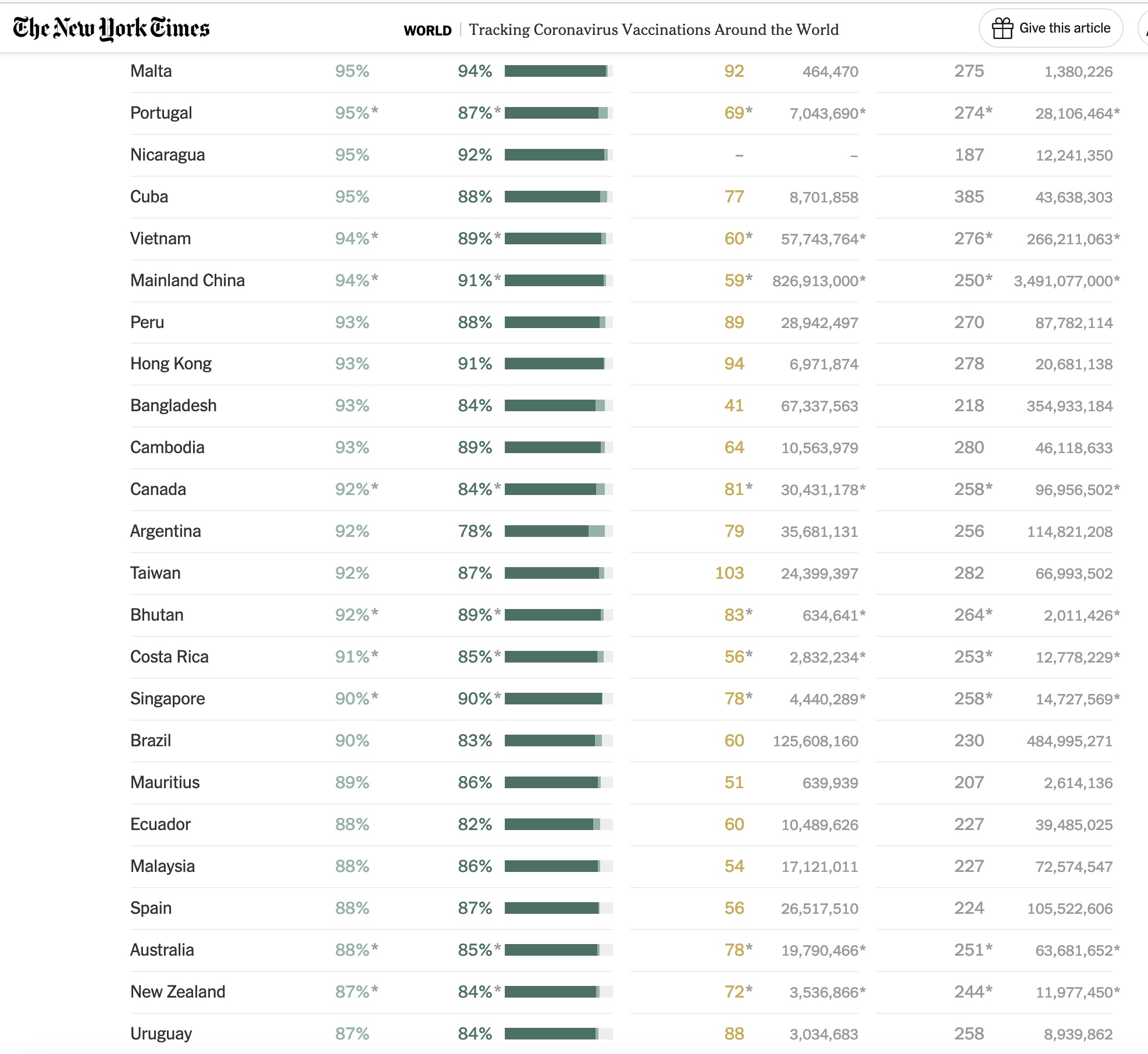Click the article title in the header

[x=654, y=30]
